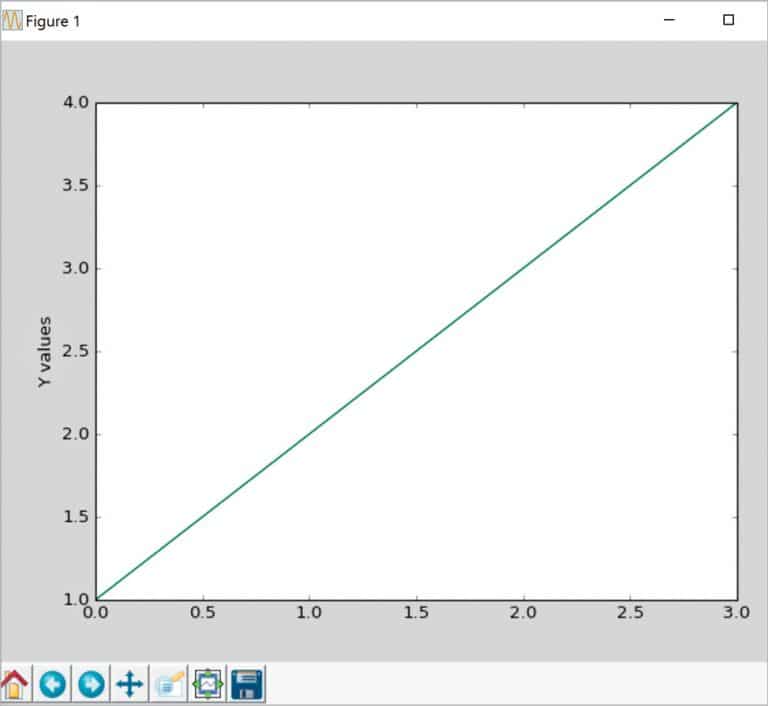The height and width of the screenshot is (706, 768).
Task: Click the Figure 1 window icon
Action: point(12,21)
